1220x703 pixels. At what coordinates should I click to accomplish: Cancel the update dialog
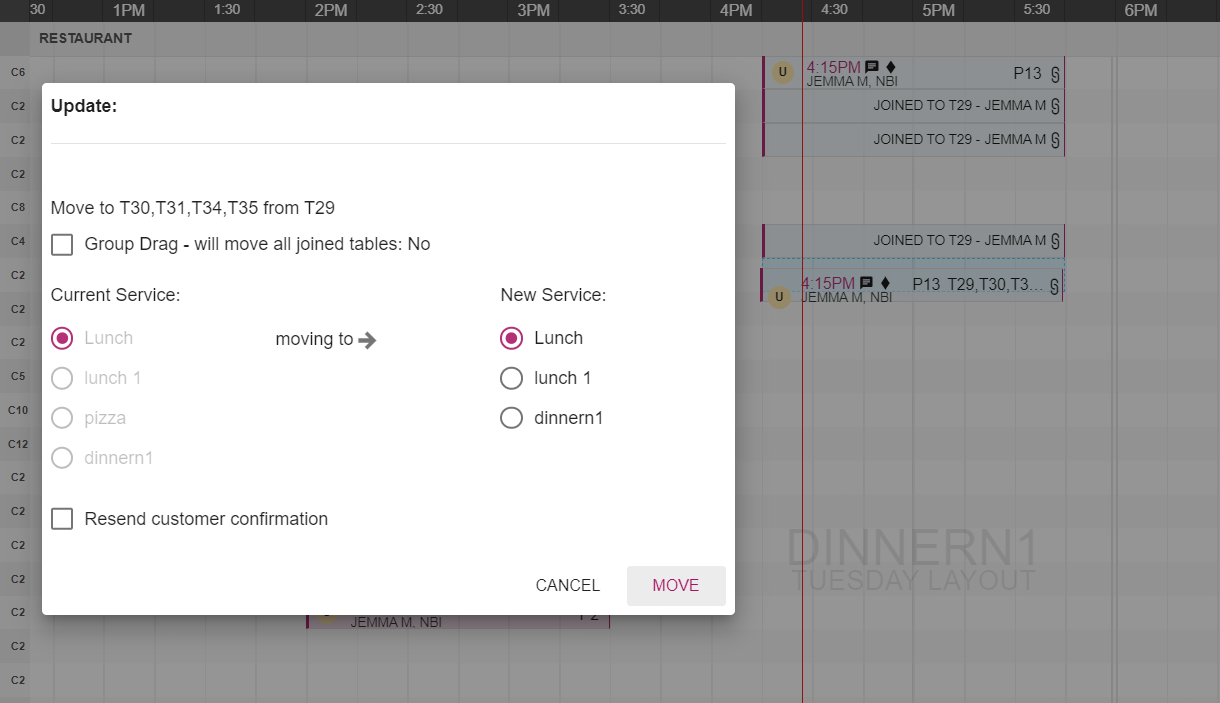567,586
